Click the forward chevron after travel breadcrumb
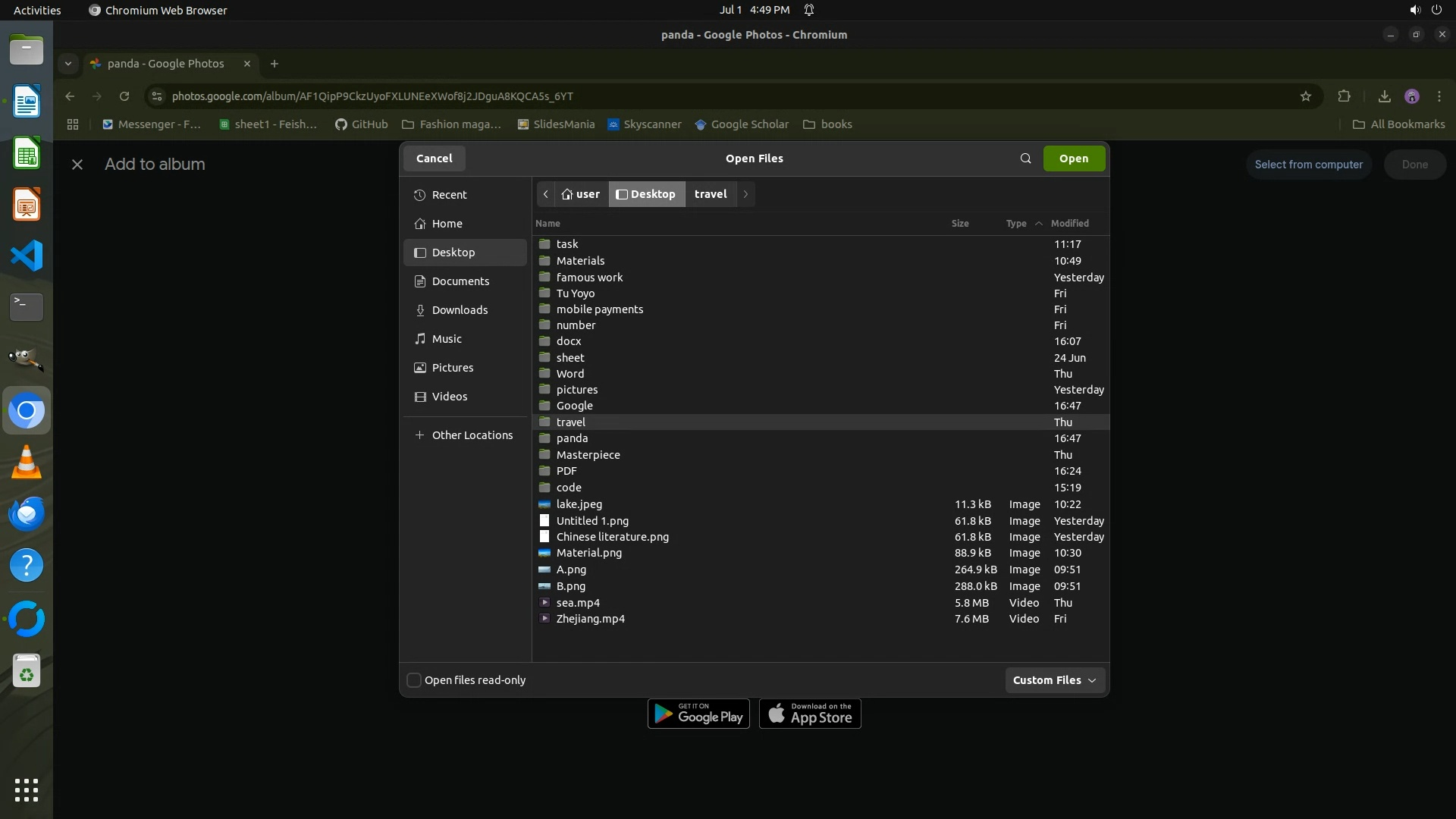The height and width of the screenshot is (819, 1456). pyautogui.click(x=745, y=194)
